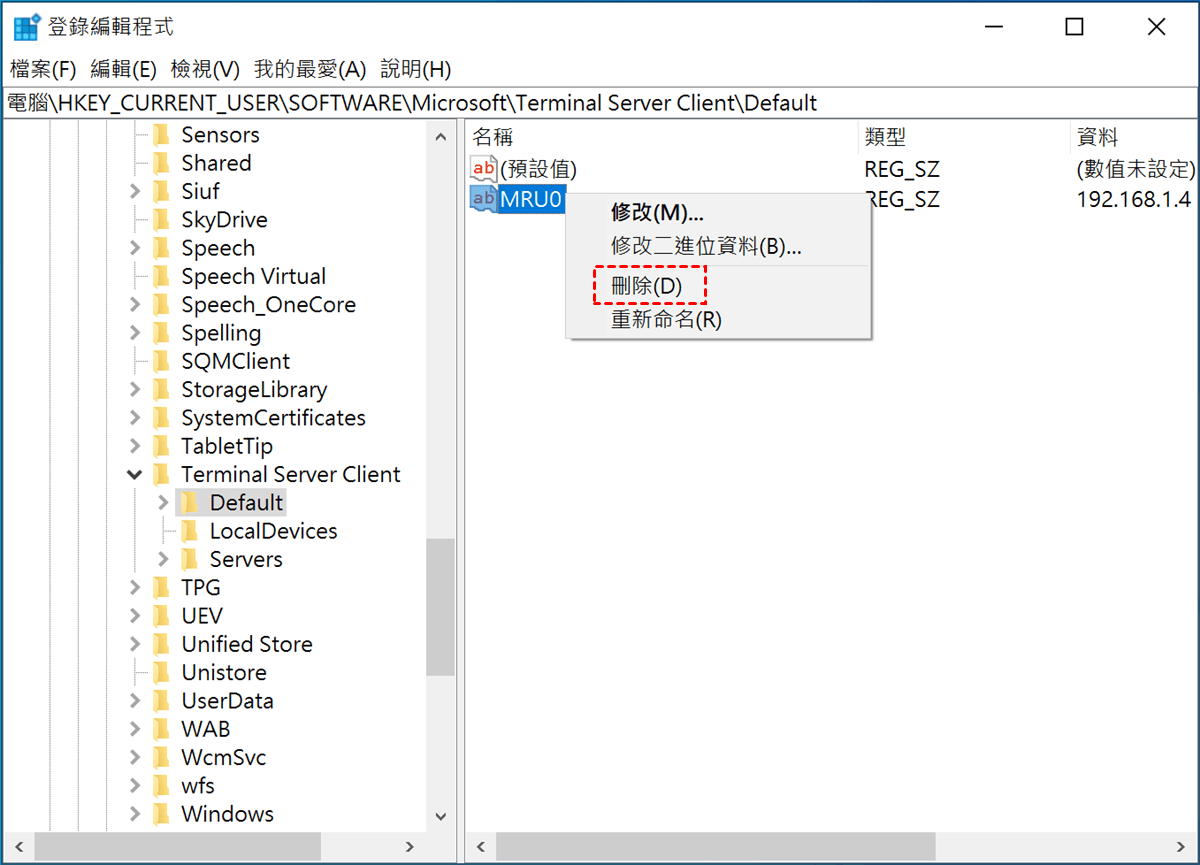Screen dimensions: 1200x865
Task: Expand the StorageLibrary key
Action: 135,390
